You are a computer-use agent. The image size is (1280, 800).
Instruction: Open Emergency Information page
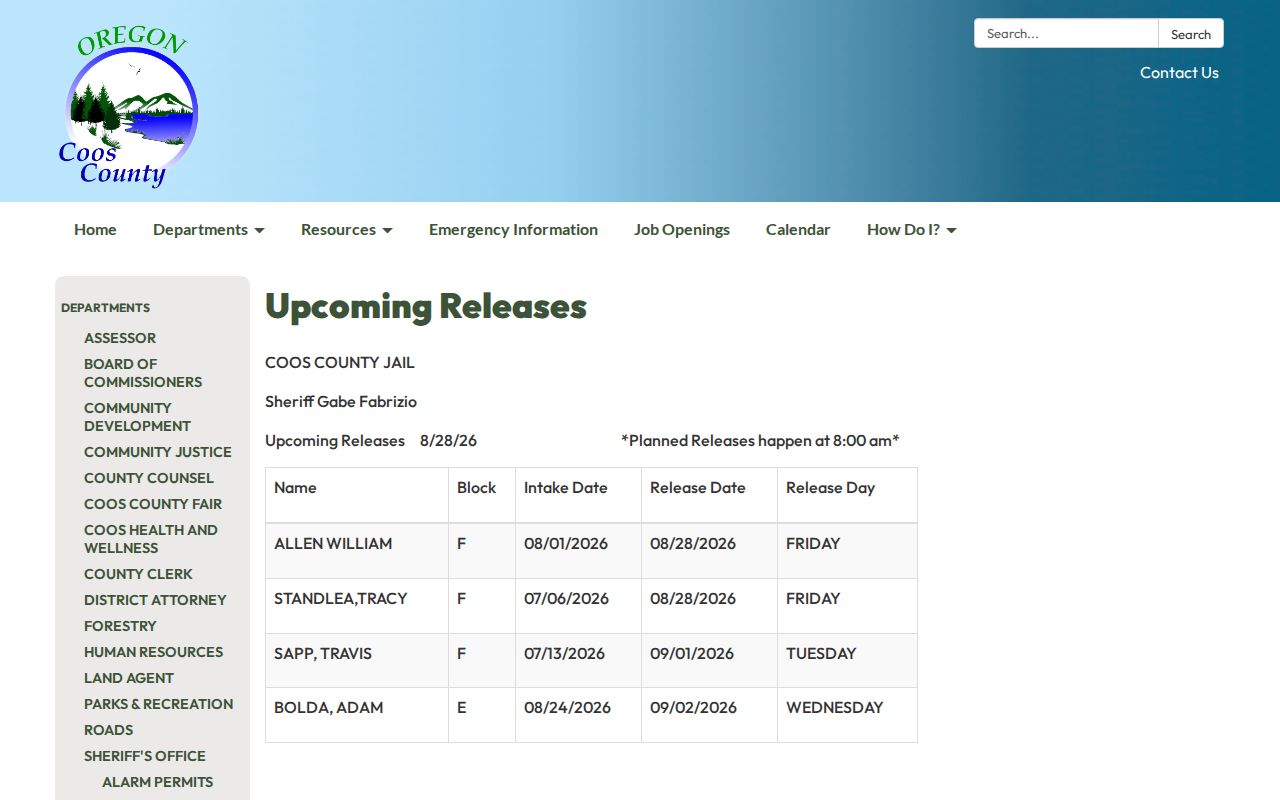coord(513,229)
